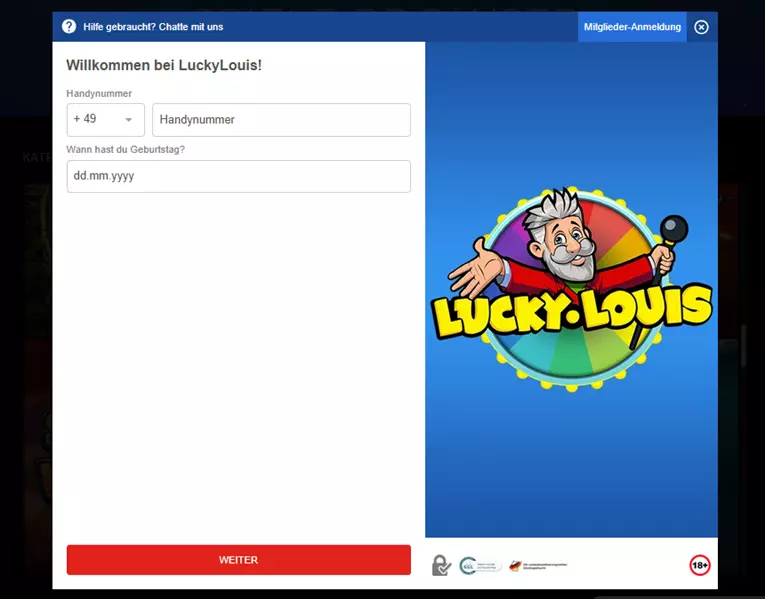Focus the birthday dd.mm.yyyy field
The width and height of the screenshot is (765, 599).
point(239,176)
